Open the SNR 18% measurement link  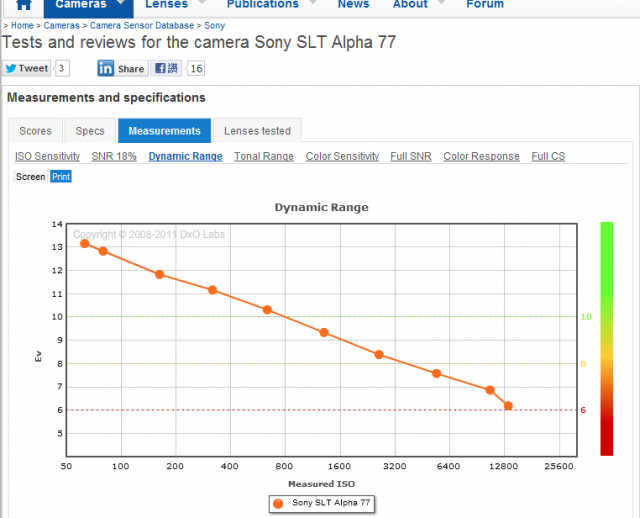(x=114, y=156)
